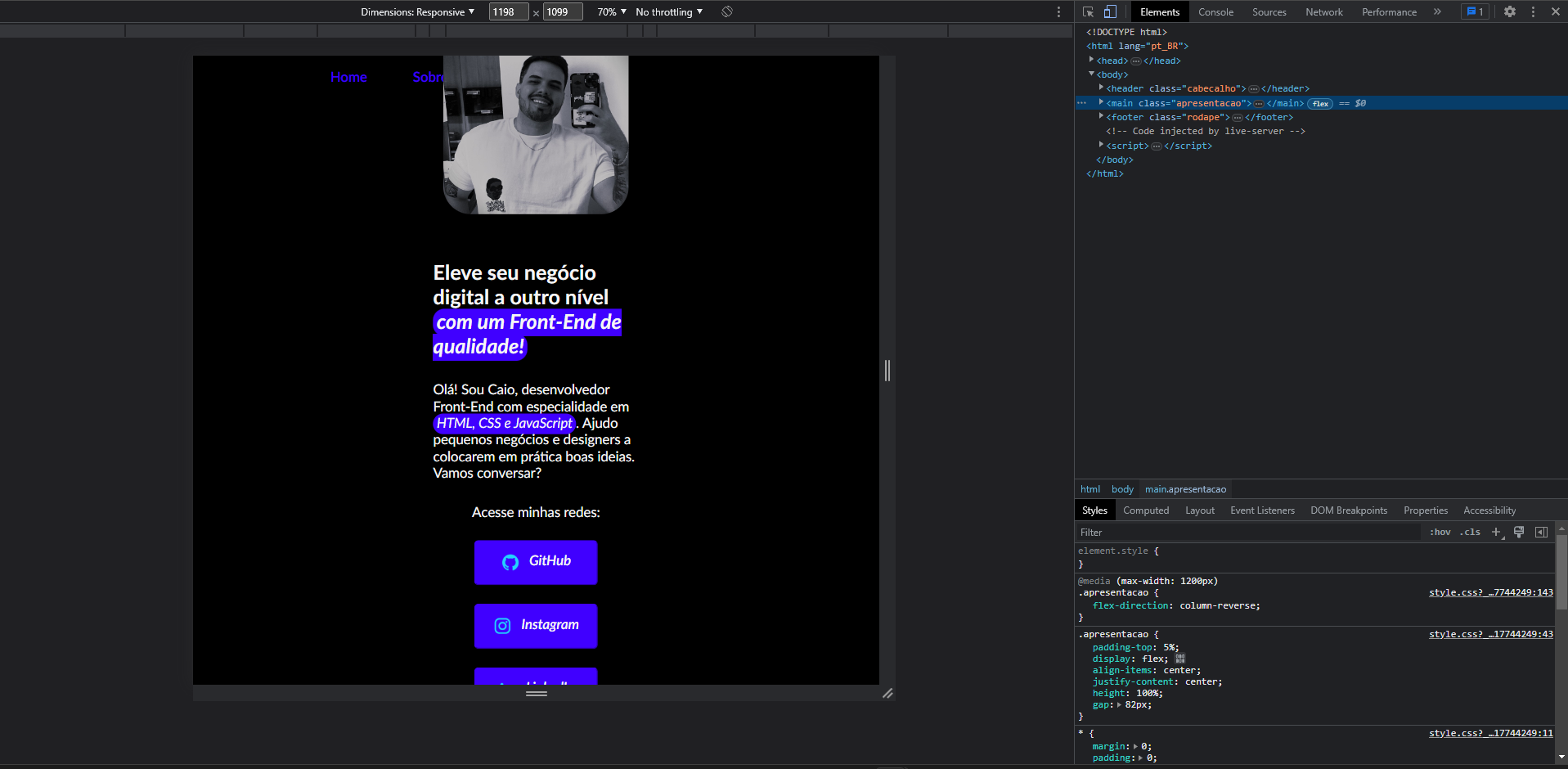Toggle the :hov element state panel
Screen dimensions: 1568x769
tap(1440, 532)
